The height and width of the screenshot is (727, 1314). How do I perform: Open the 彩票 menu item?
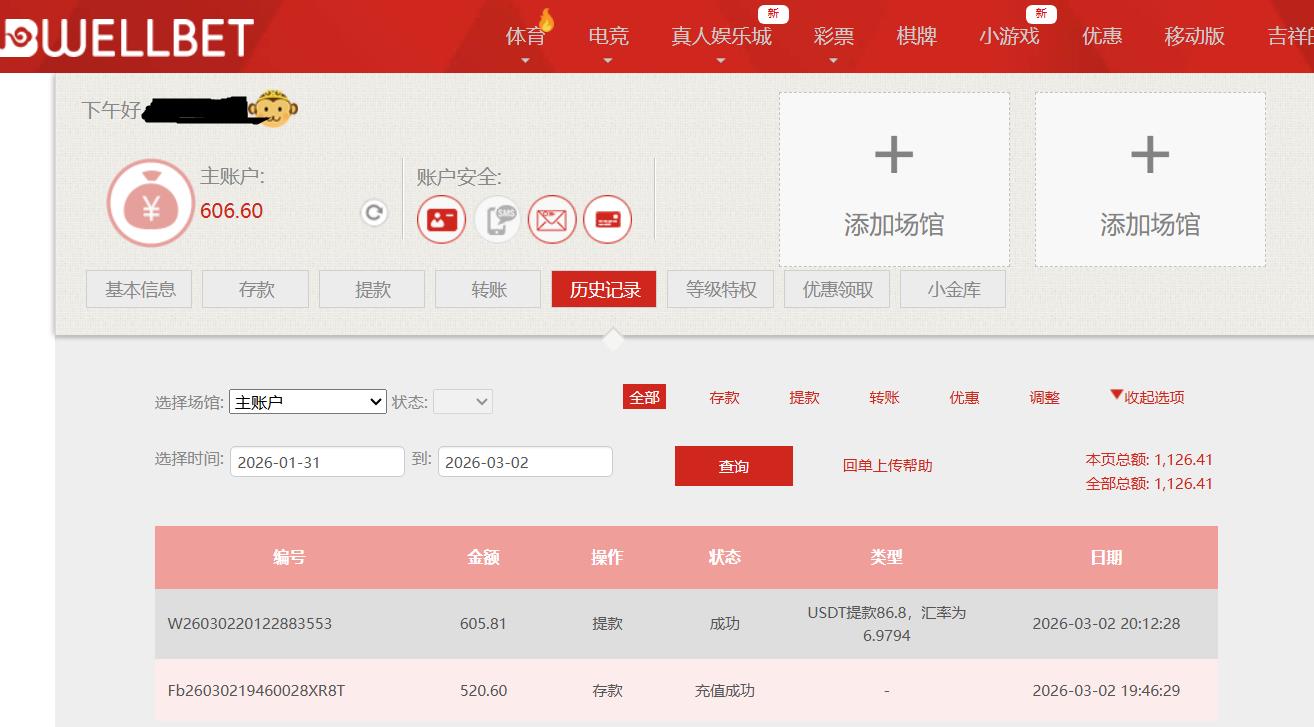(833, 35)
